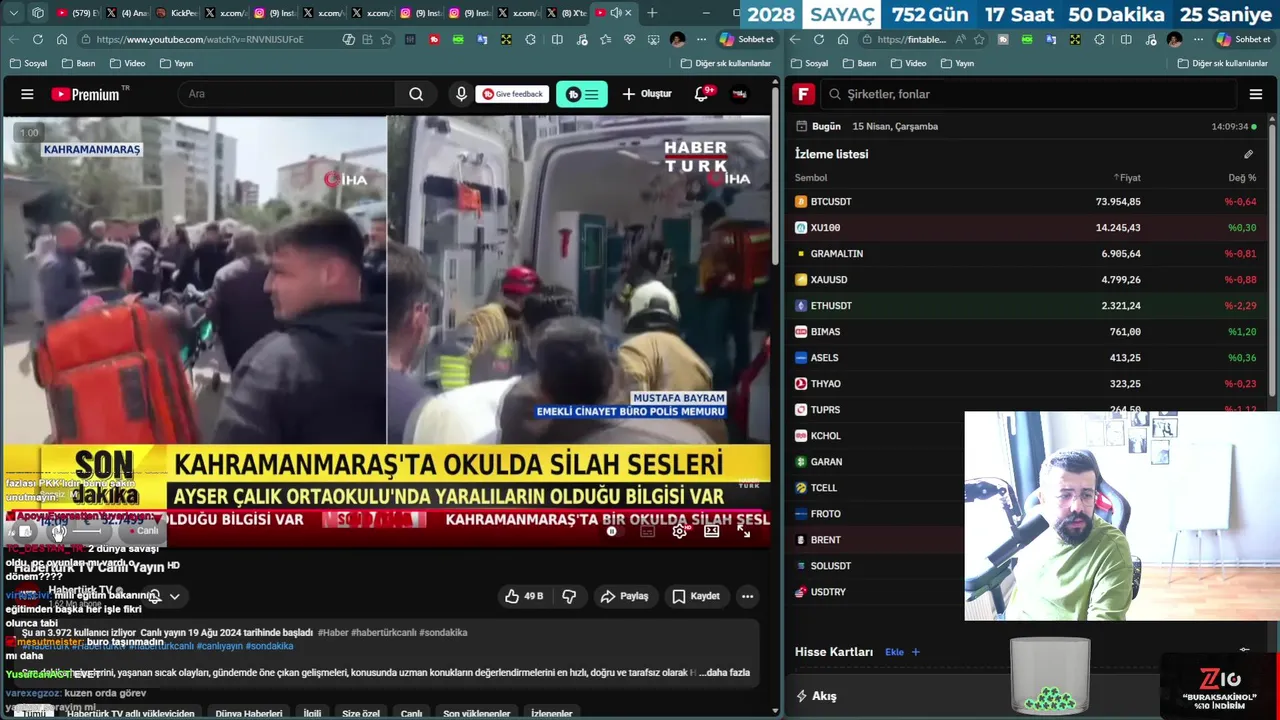Open extensions puzzle icon in right browser
This screenshot has height=720, width=1280.
point(1099,39)
